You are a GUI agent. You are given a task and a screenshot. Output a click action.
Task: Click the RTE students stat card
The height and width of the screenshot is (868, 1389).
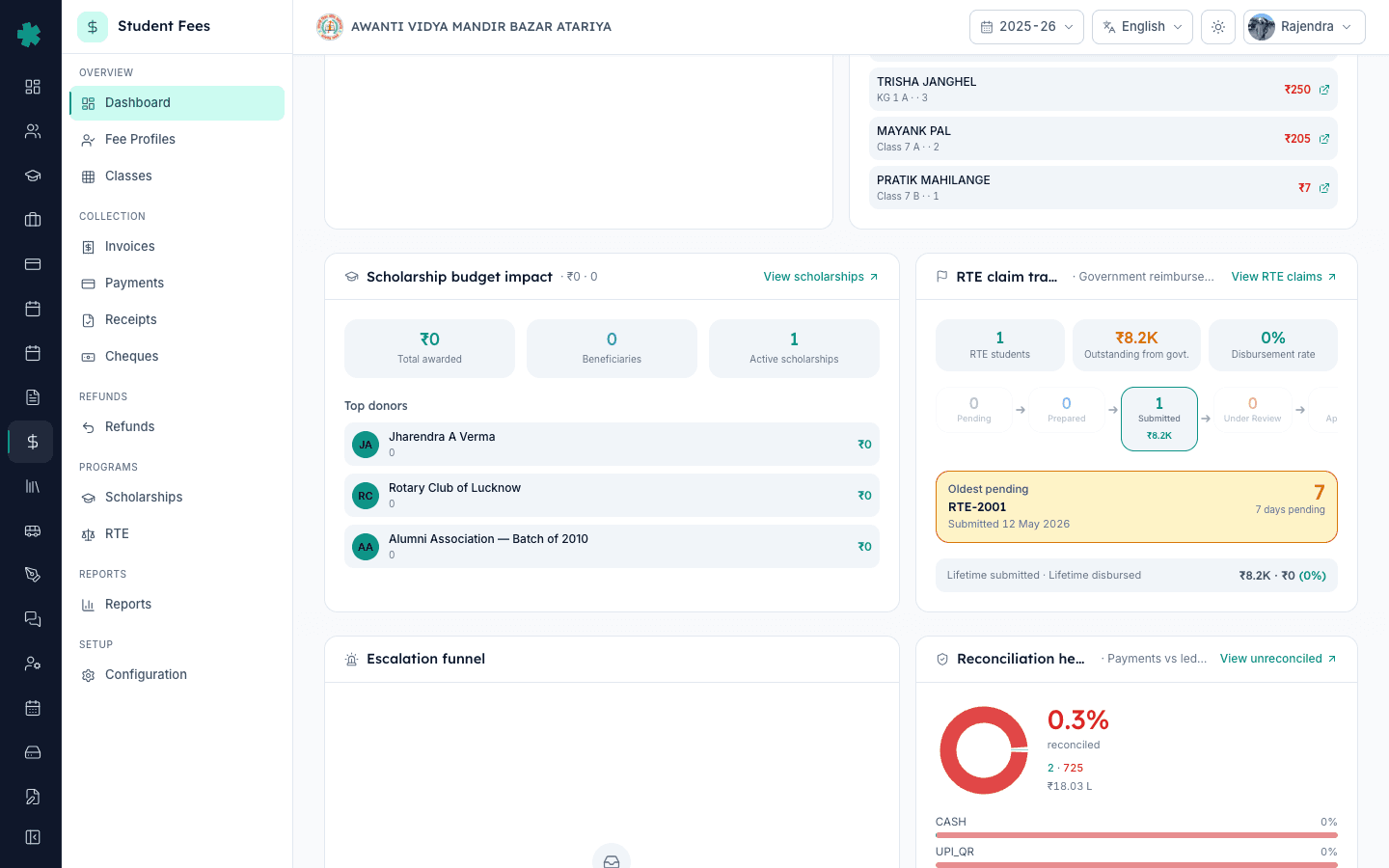click(999, 345)
